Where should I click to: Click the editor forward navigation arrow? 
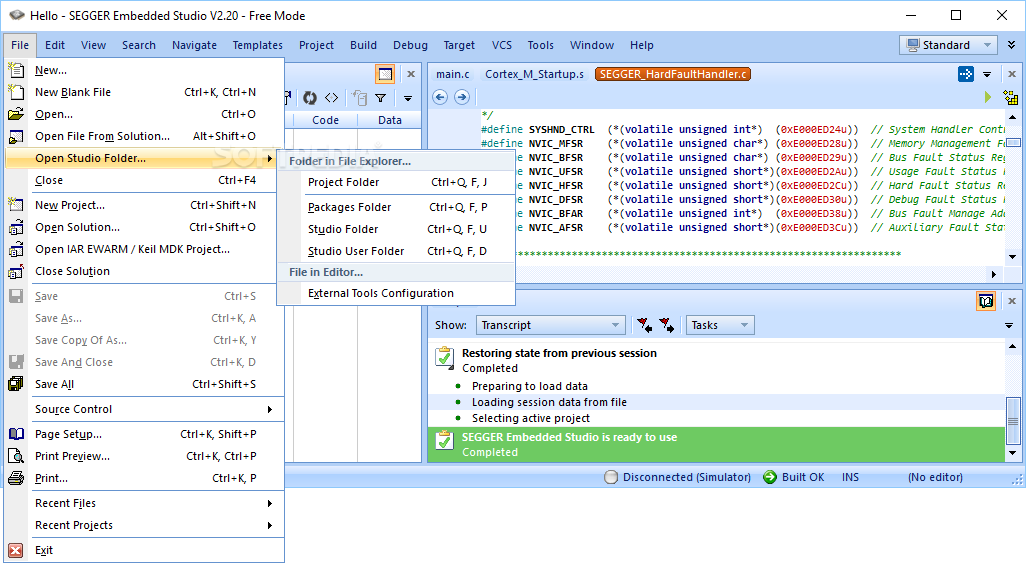click(x=462, y=98)
